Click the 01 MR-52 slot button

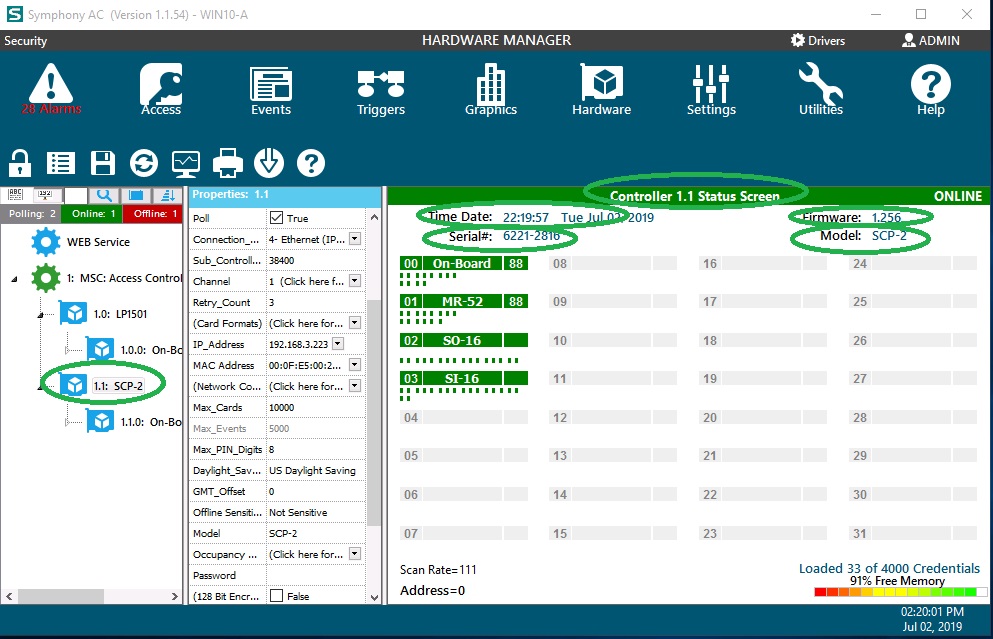tap(464, 301)
